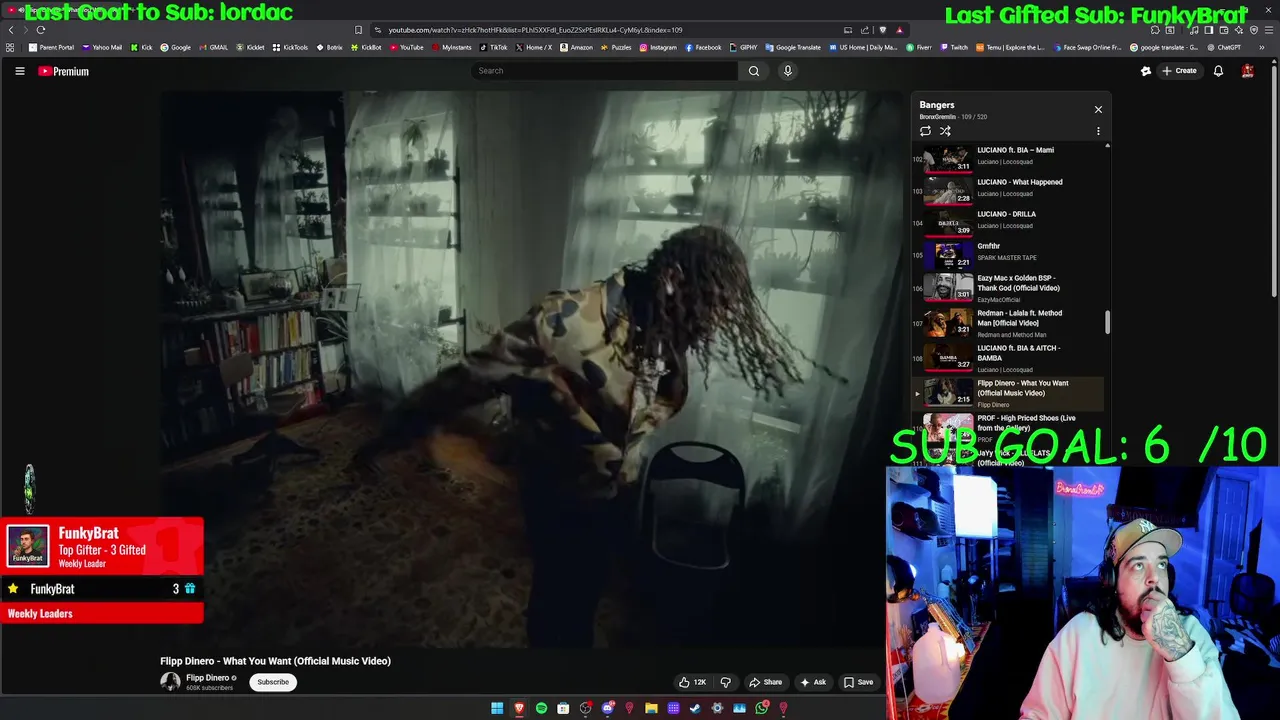Play LUCIANO - DRILLA from playlist
The width and height of the screenshot is (1280, 720).
[1007, 220]
